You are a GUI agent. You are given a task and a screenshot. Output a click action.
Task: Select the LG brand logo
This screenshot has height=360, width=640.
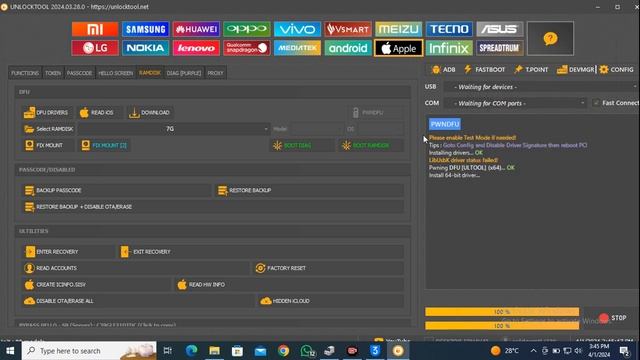tap(95, 48)
